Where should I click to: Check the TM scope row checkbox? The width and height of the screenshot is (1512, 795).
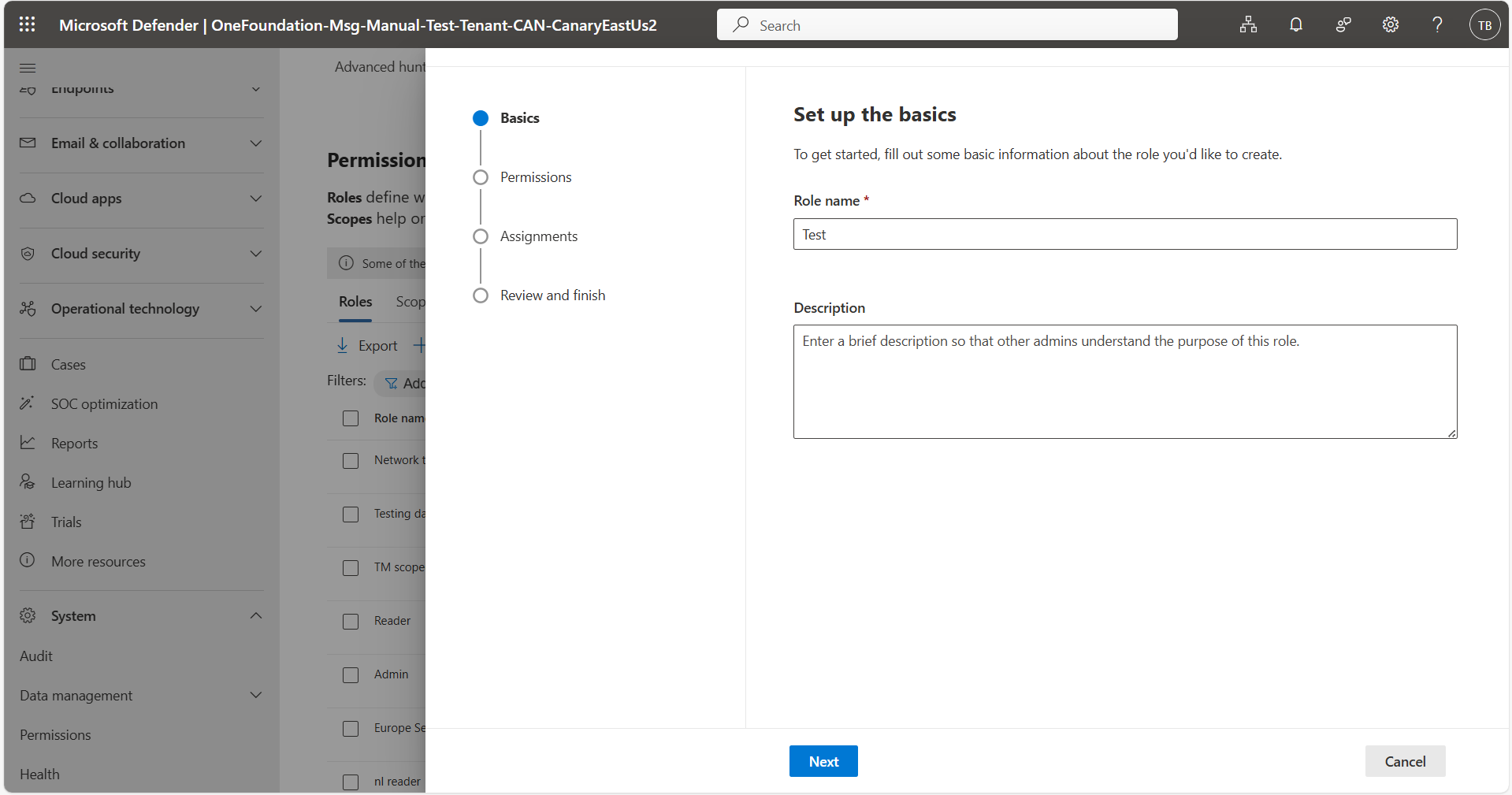(x=351, y=568)
